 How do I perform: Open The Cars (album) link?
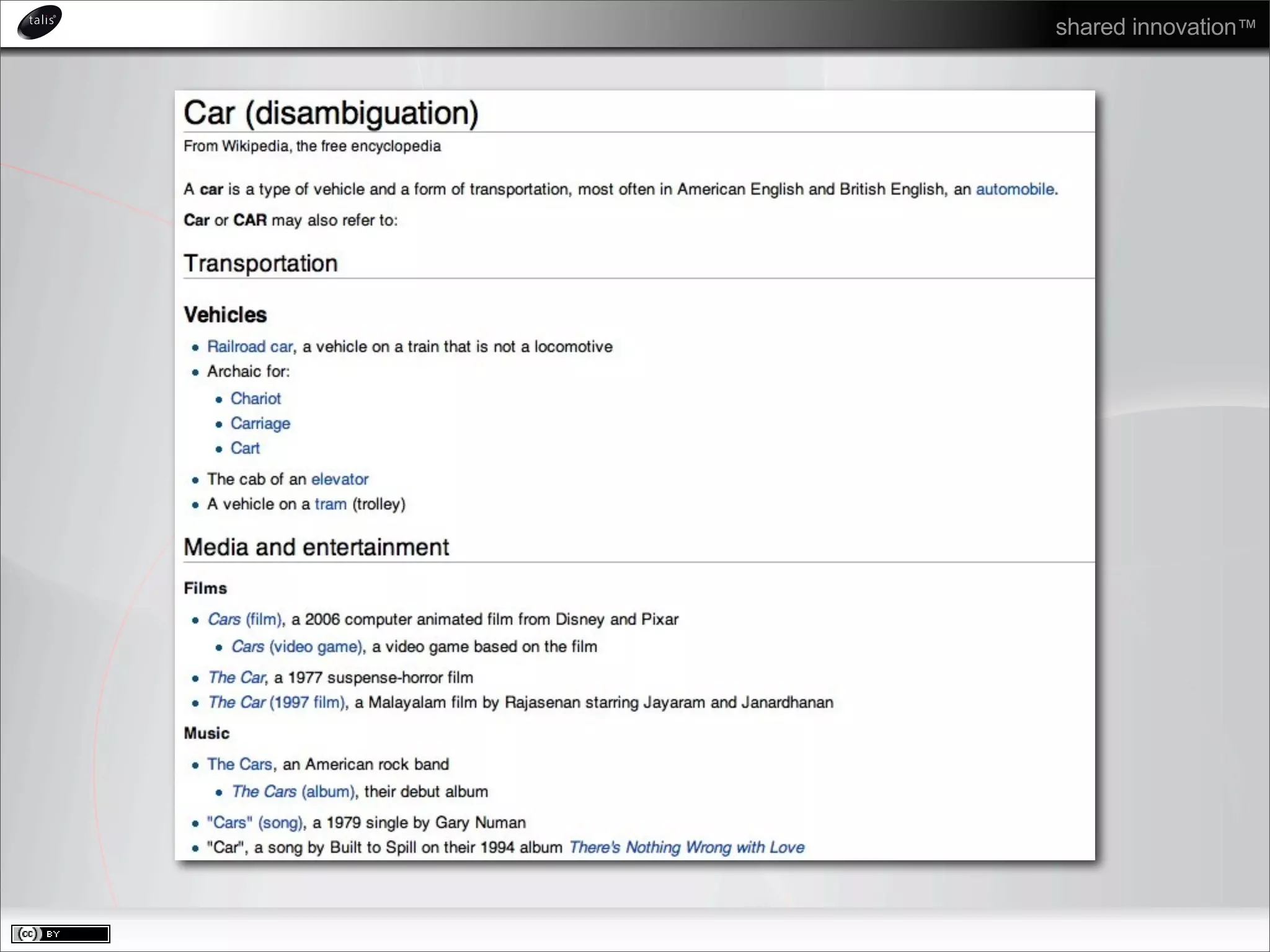293,791
